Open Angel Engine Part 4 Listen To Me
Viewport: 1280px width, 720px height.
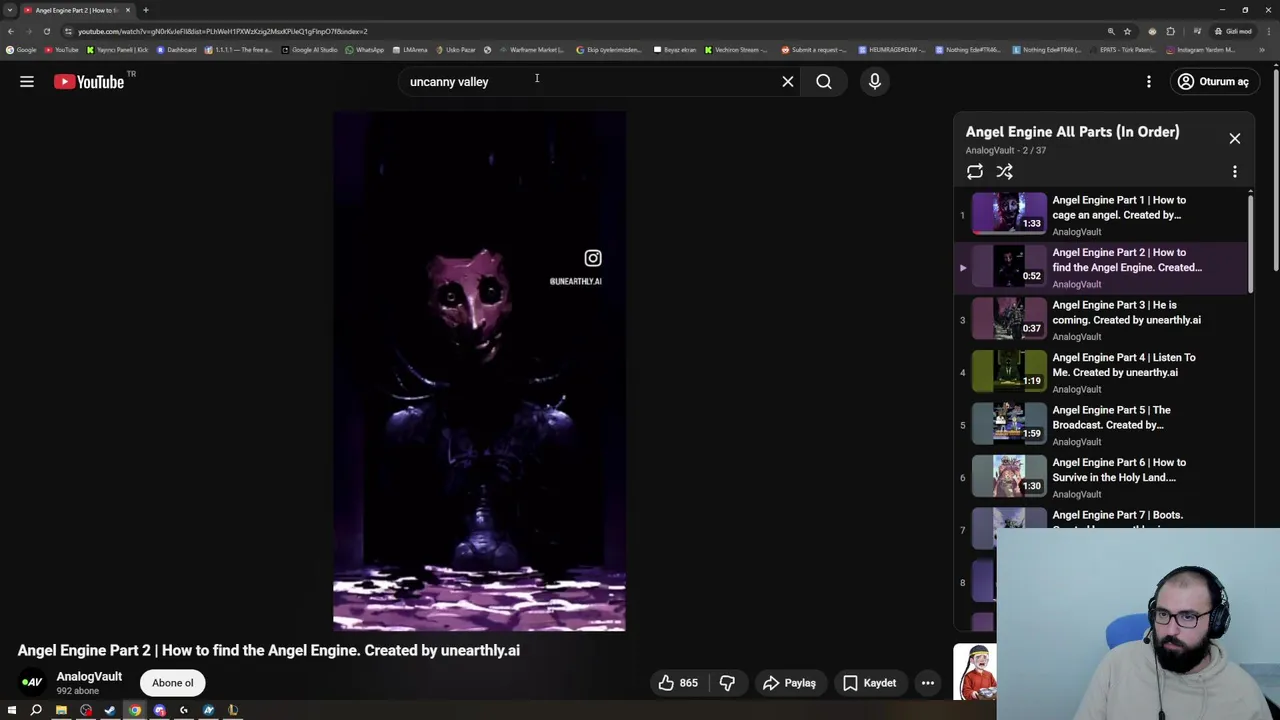[1101, 372]
